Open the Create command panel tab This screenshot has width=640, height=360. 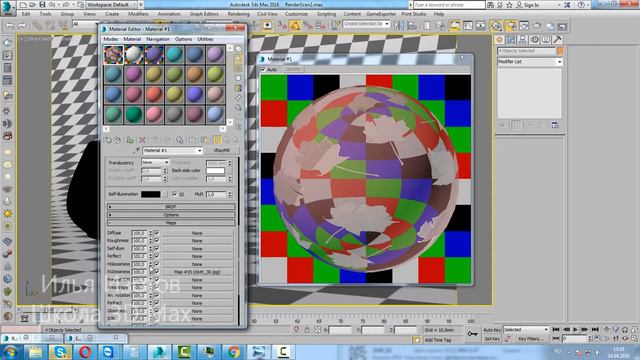(499, 39)
